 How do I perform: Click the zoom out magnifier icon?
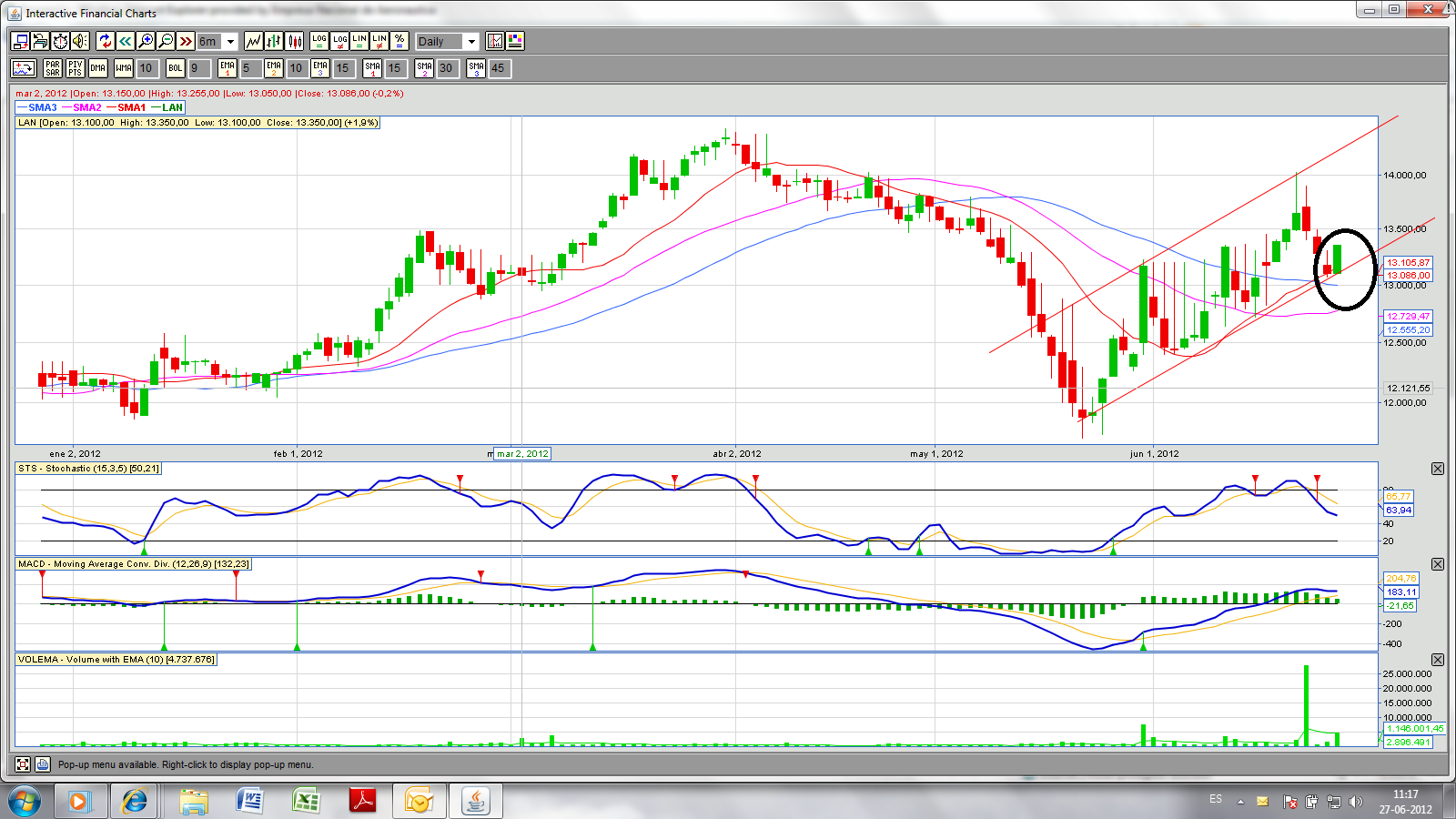(166, 41)
